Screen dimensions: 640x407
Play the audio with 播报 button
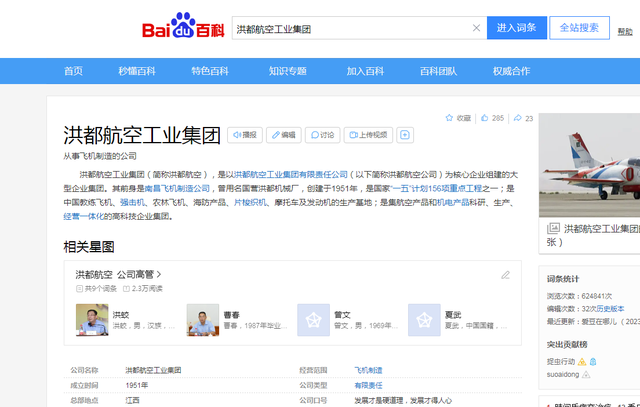coord(245,135)
